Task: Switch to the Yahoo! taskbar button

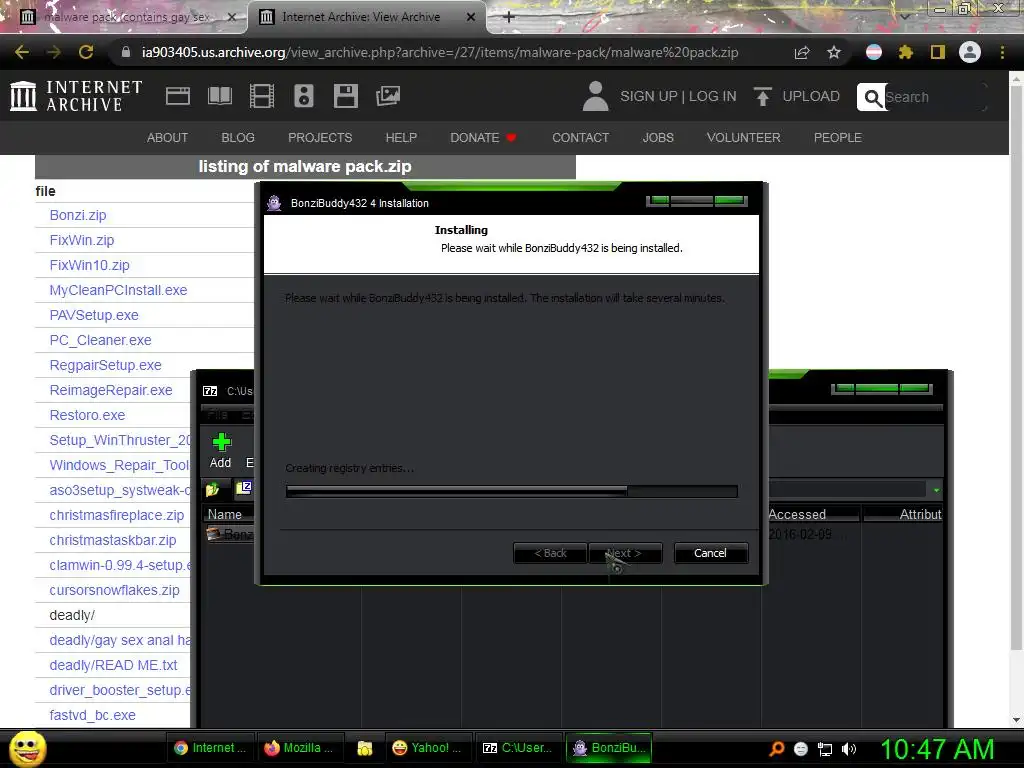Action: tap(426, 748)
